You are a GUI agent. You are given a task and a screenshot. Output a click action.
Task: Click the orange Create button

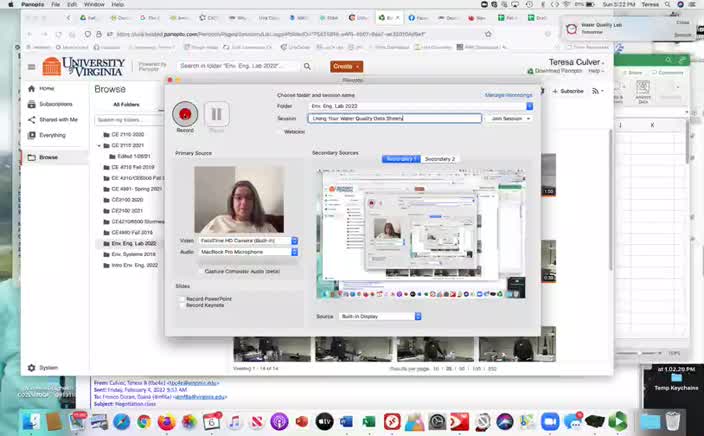click(346, 66)
